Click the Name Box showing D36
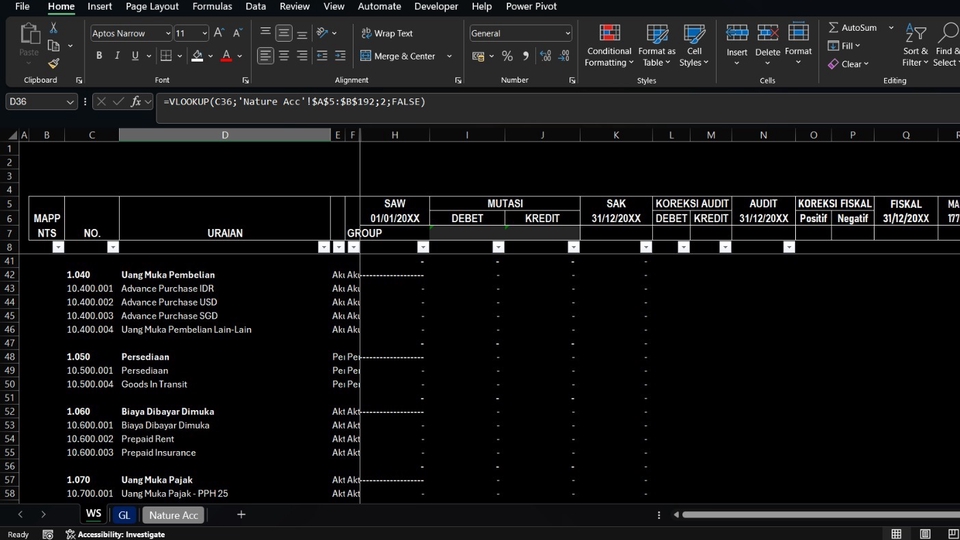This screenshot has width=960, height=540. point(35,102)
